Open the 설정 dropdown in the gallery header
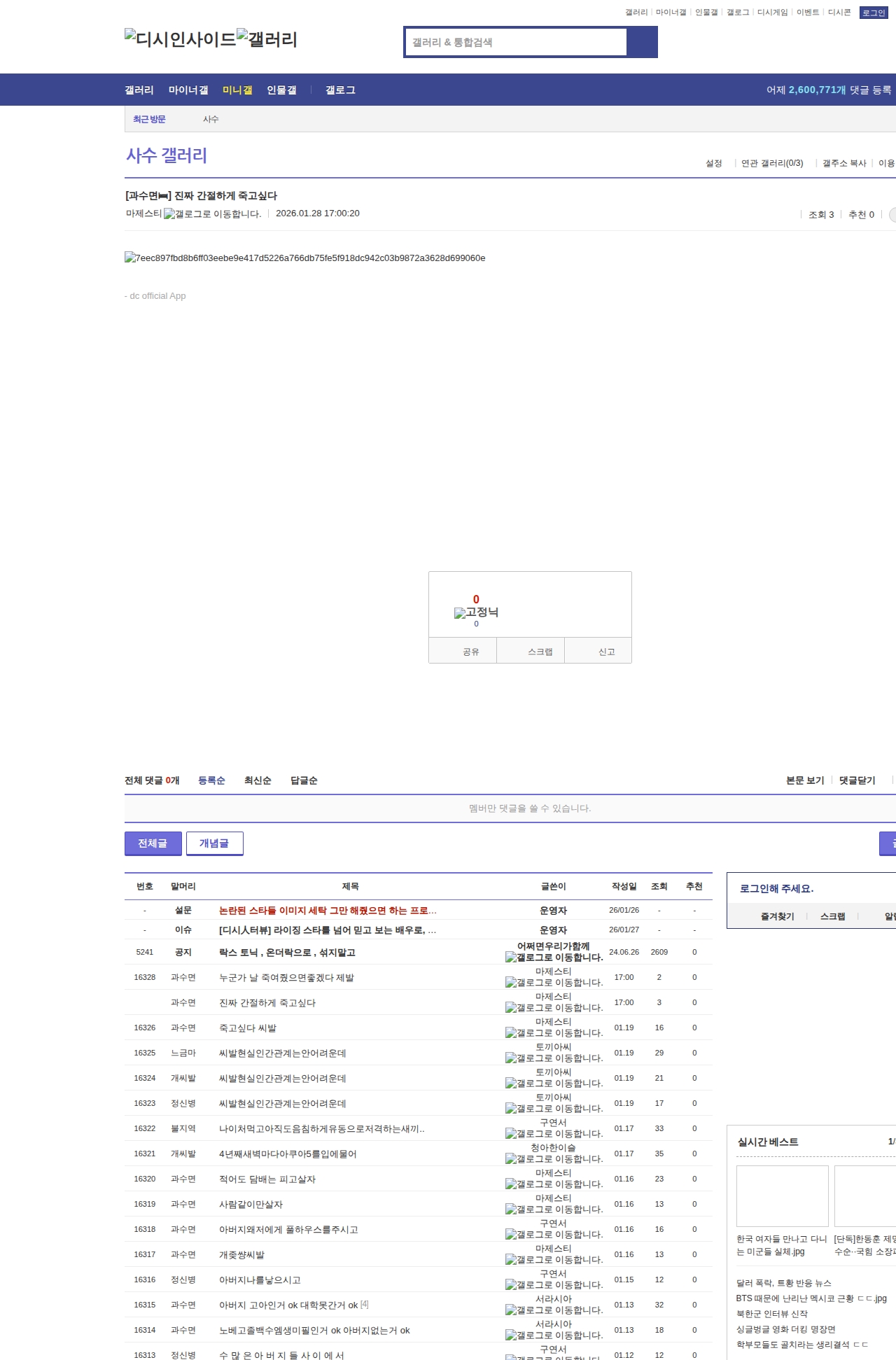This screenshot has width=896, height=1360. click(713, 163)
